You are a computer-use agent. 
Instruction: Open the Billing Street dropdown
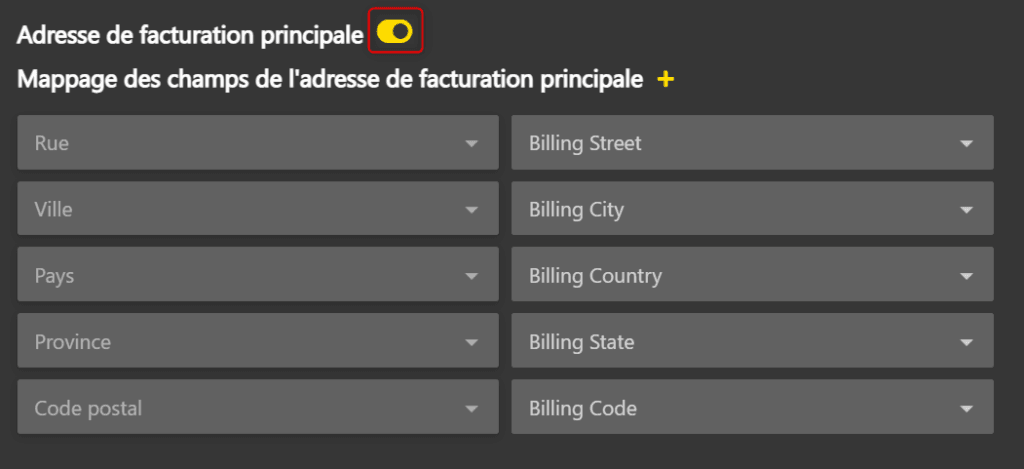(x=751, y=143)
